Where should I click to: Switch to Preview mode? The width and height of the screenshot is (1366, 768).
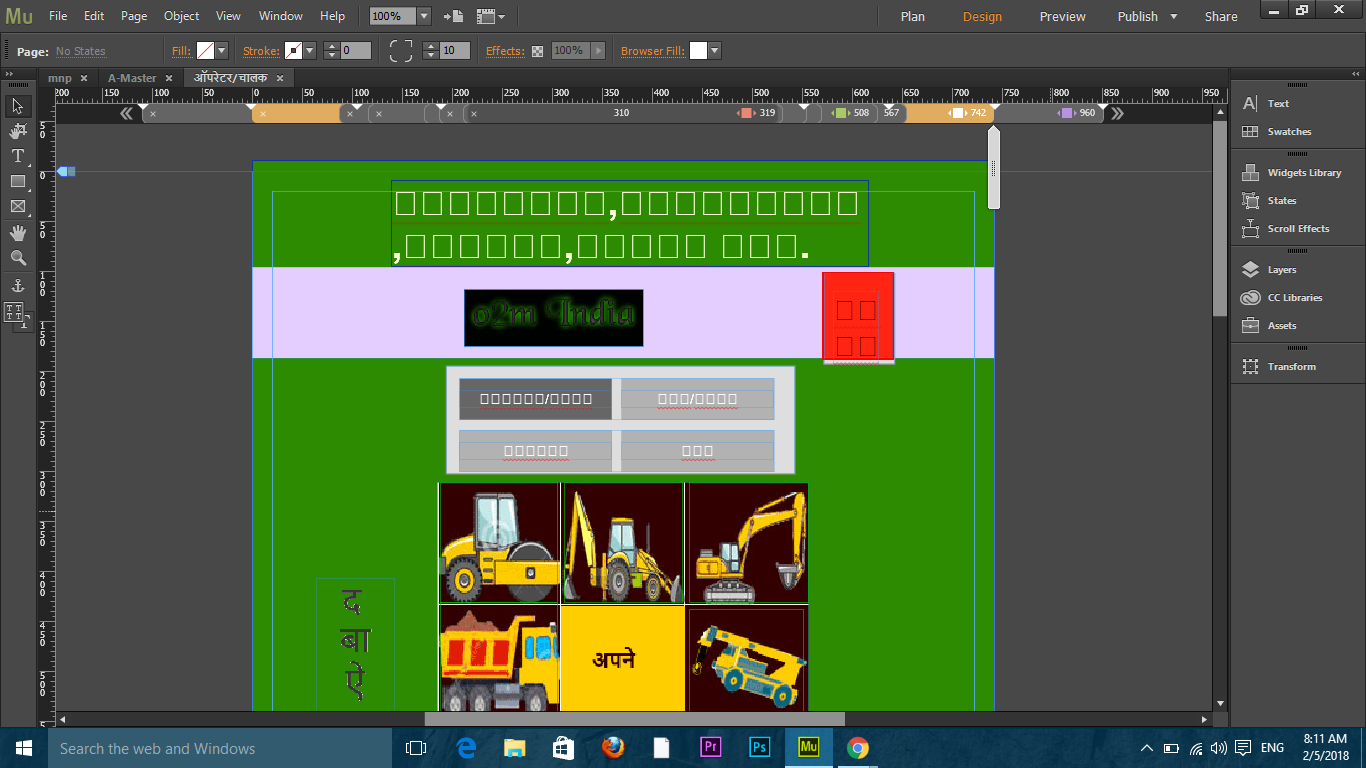pyautogui.click(x=1062, y=16)
